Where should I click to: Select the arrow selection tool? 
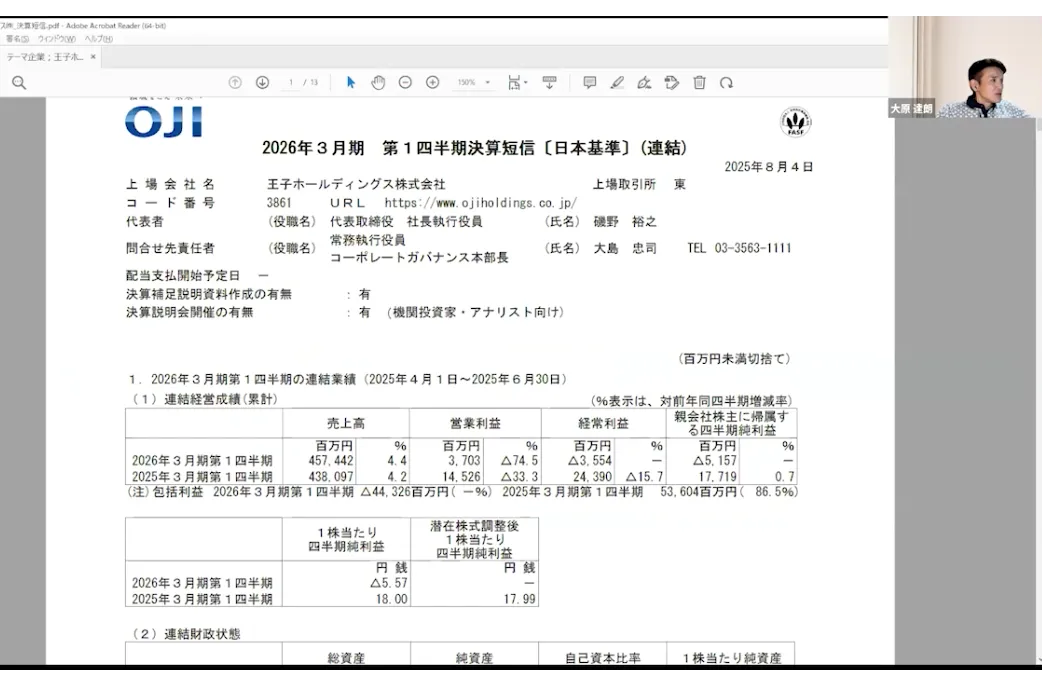[x=351, y=83]
